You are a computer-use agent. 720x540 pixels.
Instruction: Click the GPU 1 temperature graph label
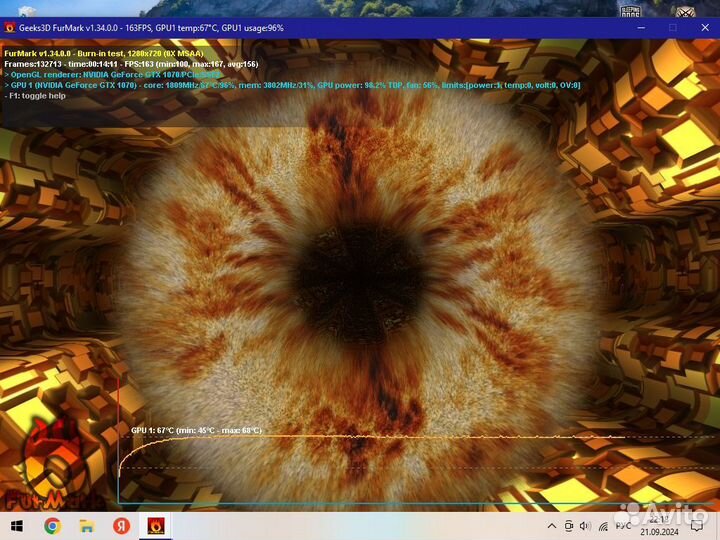pos(196,430)
